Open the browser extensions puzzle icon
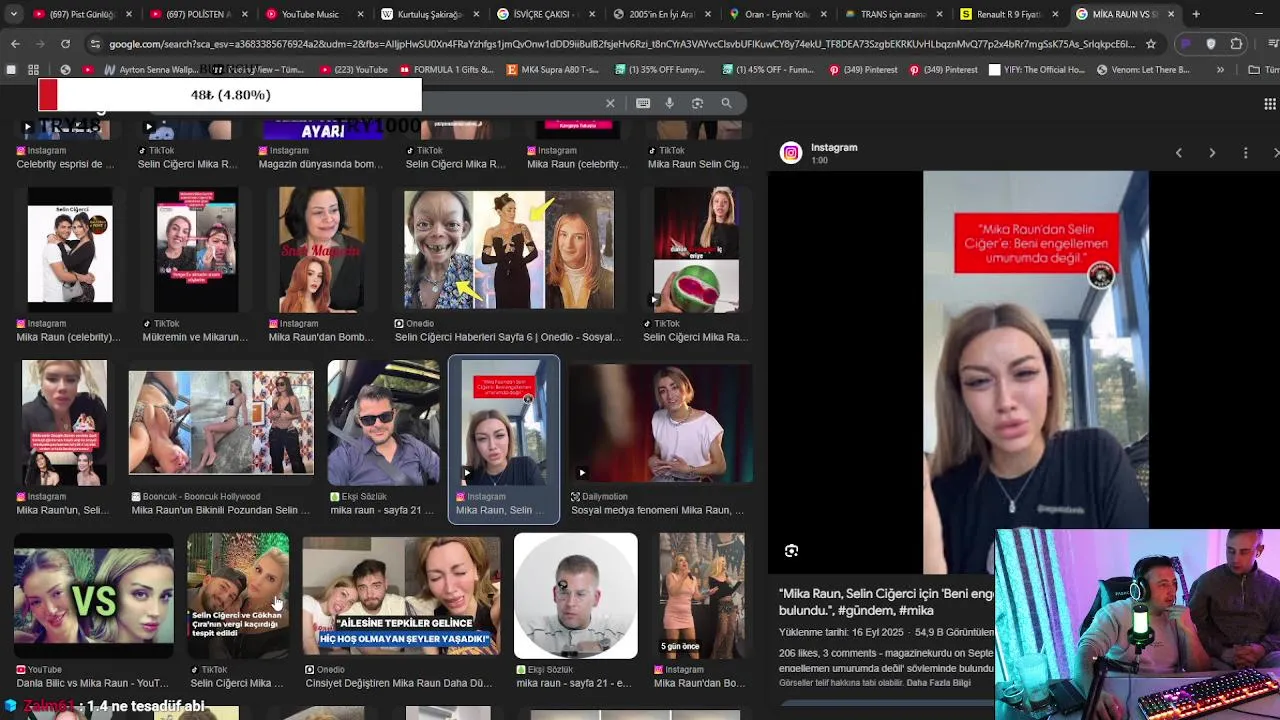This screenshot has width=1280, height=720. pyautogui.click(x=1236, y=44)
